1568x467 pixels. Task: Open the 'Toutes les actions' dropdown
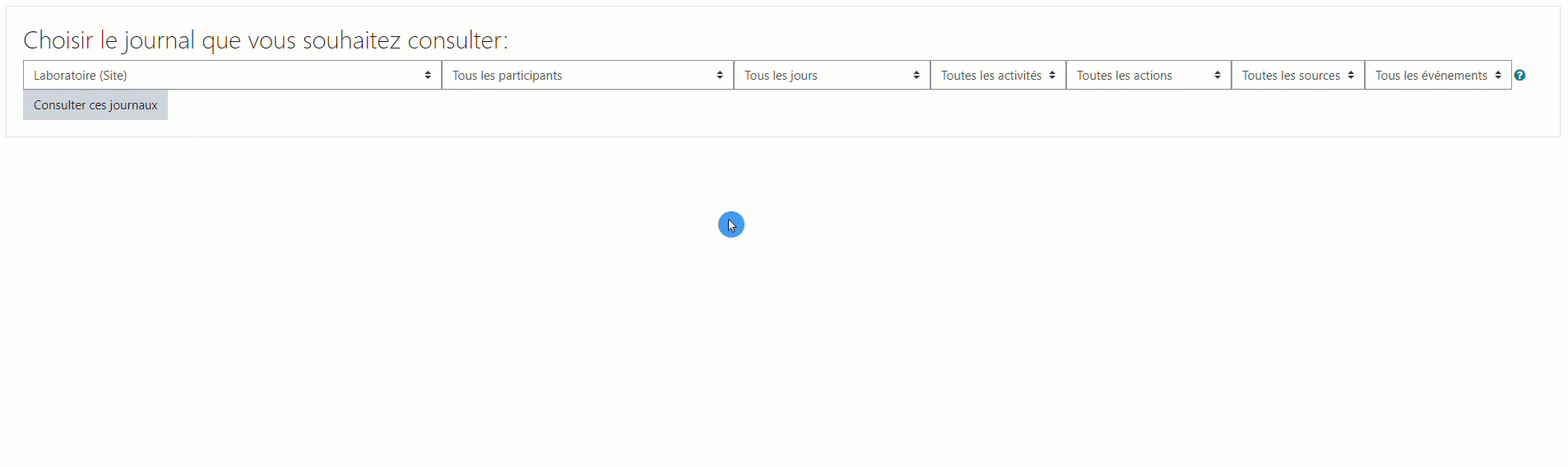coord(1148,75)
